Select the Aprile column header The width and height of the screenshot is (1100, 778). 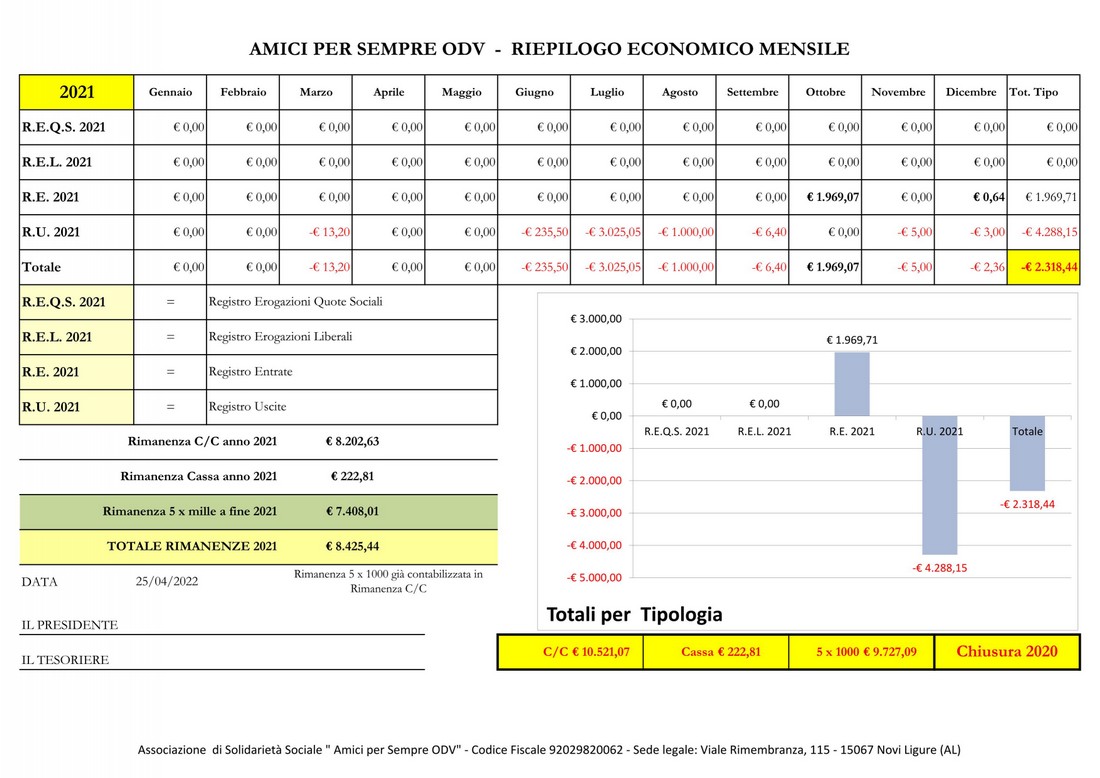(x=389, y=92)
